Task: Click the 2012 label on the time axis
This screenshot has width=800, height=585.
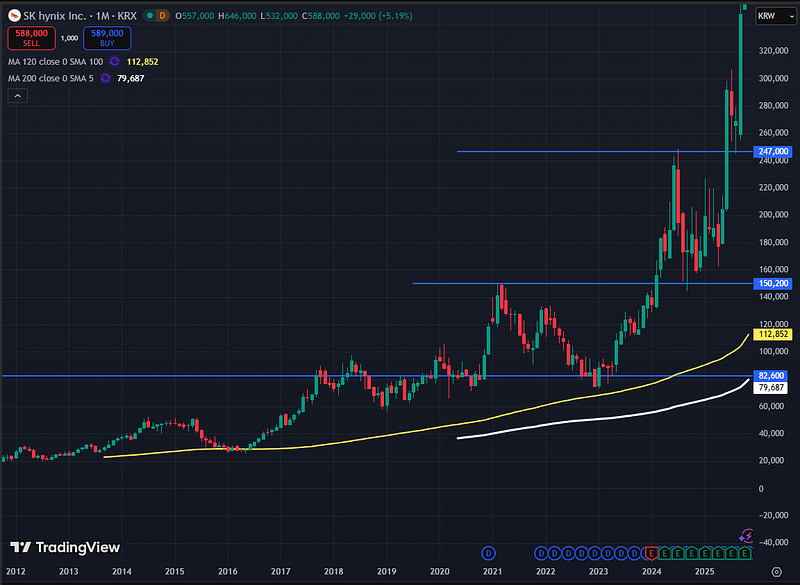Action: click(x=16, y=571)
